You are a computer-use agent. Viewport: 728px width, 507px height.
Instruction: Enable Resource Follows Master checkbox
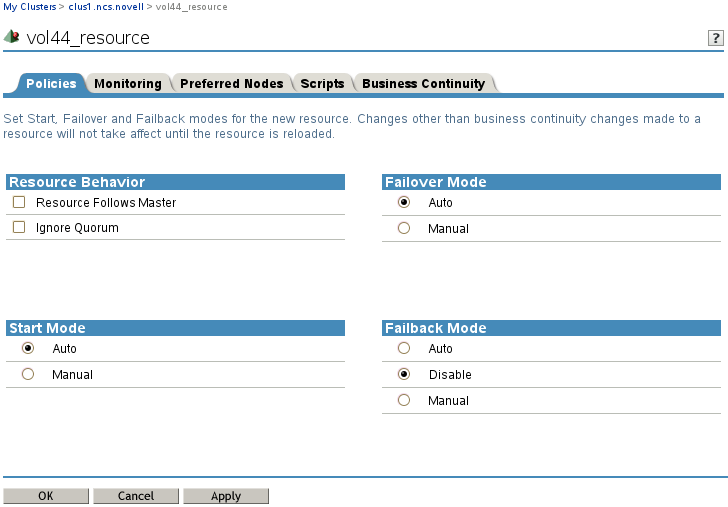click(19, 202)
